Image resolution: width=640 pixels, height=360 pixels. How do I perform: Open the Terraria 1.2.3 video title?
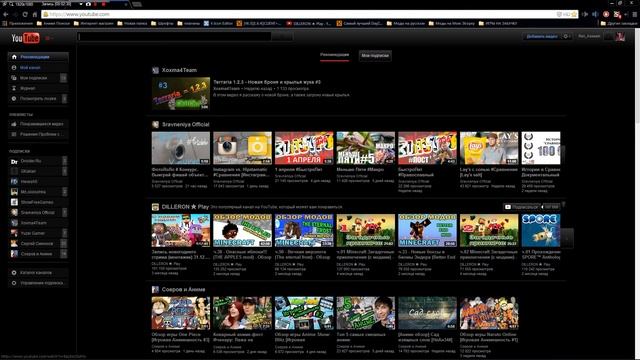tap(267, 82)
